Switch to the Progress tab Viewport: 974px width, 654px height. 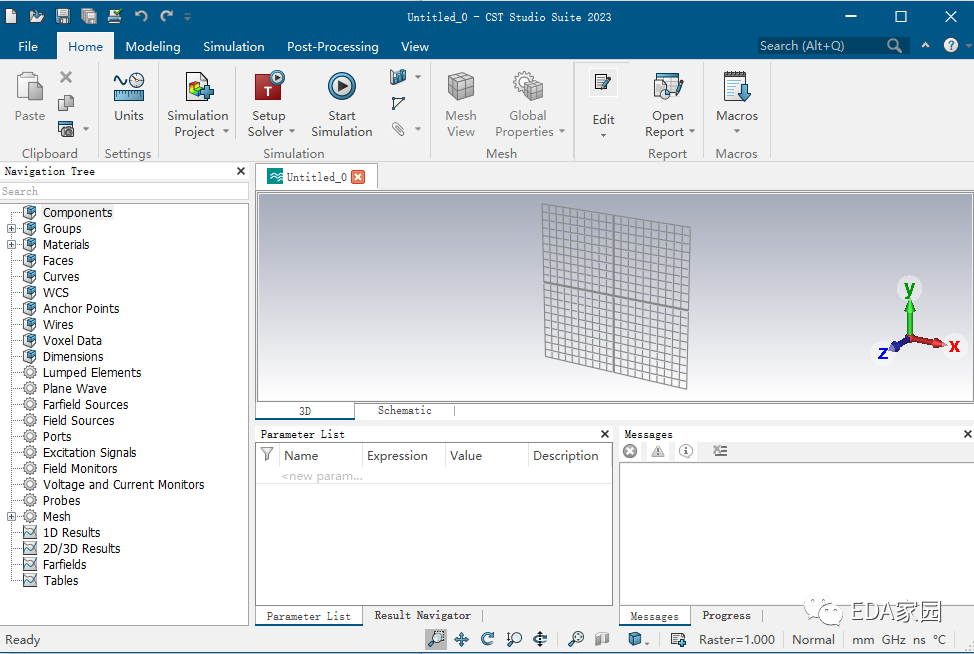(726, 615)
